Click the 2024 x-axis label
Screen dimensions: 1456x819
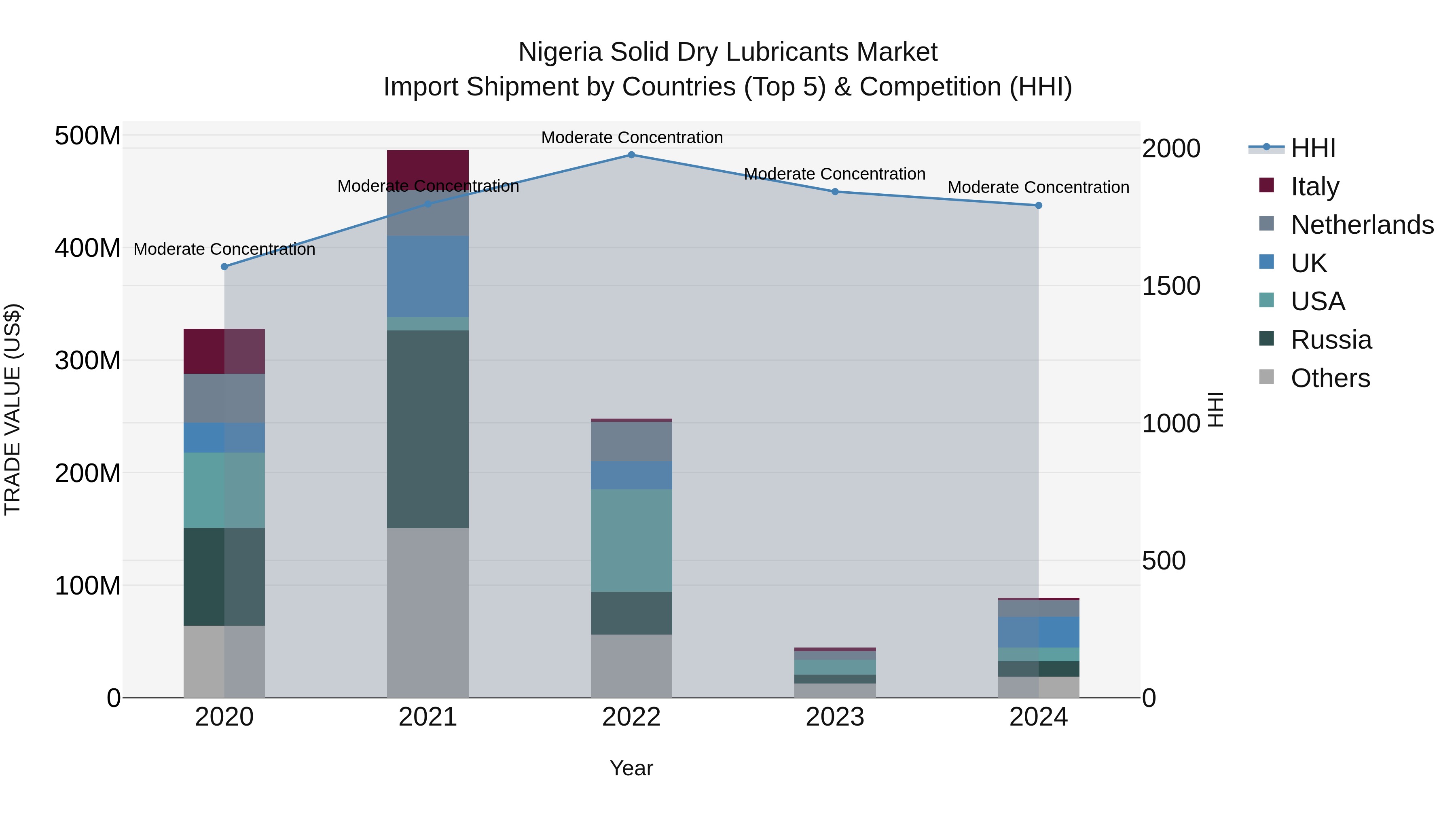click(1038, 717)
